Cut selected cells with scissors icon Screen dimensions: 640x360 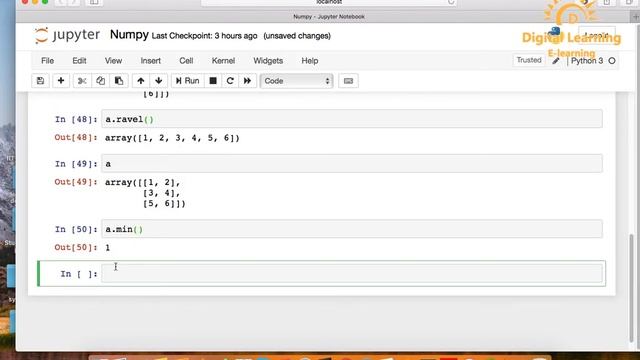point(82,81)
